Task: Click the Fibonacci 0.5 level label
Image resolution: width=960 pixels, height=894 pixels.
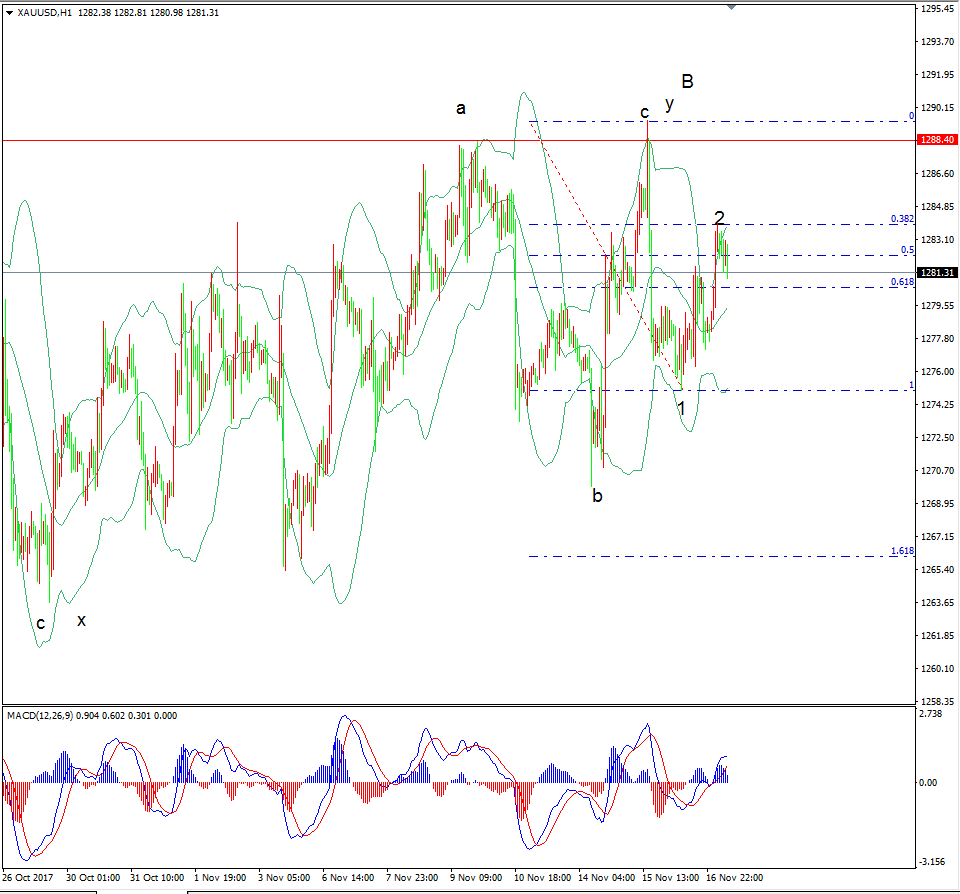Action: (907, 250)
